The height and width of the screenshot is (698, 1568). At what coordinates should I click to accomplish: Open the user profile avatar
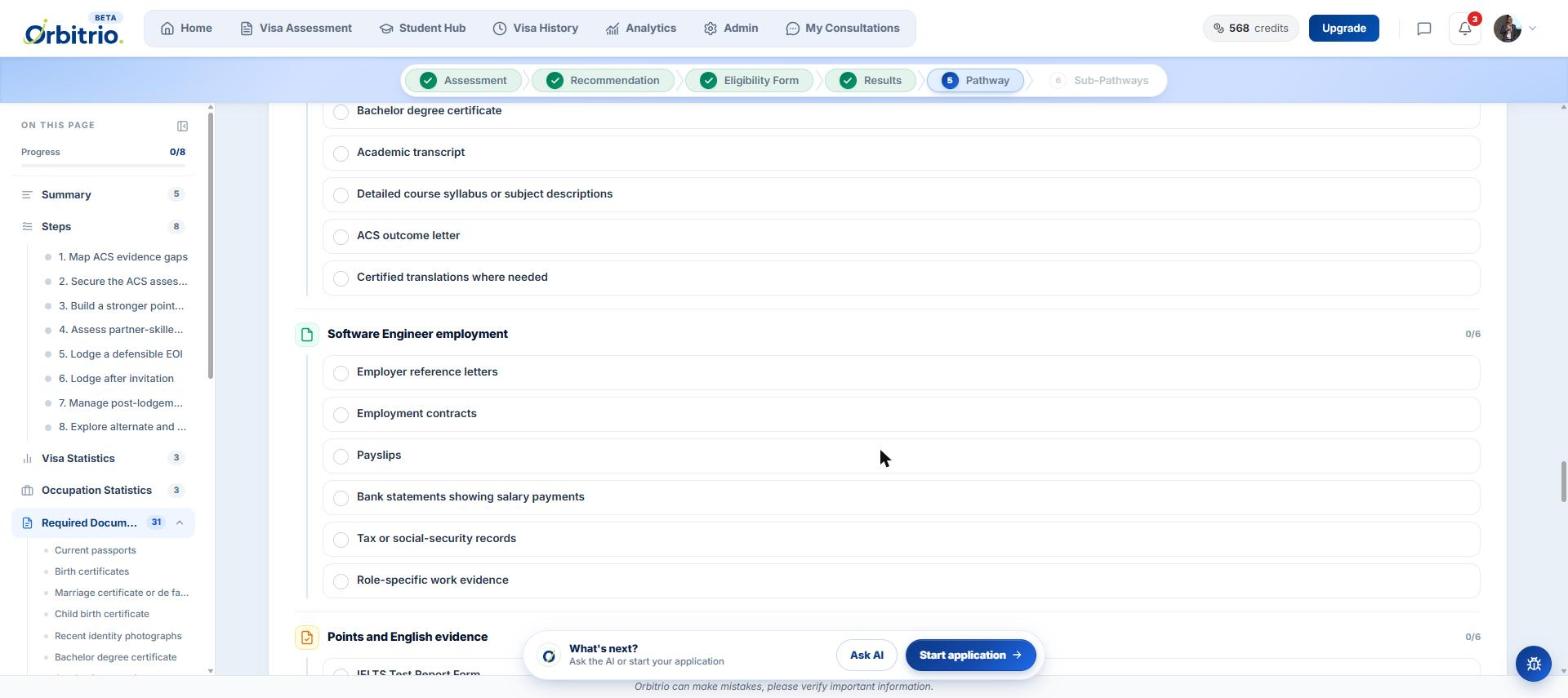click(1507, 29)
